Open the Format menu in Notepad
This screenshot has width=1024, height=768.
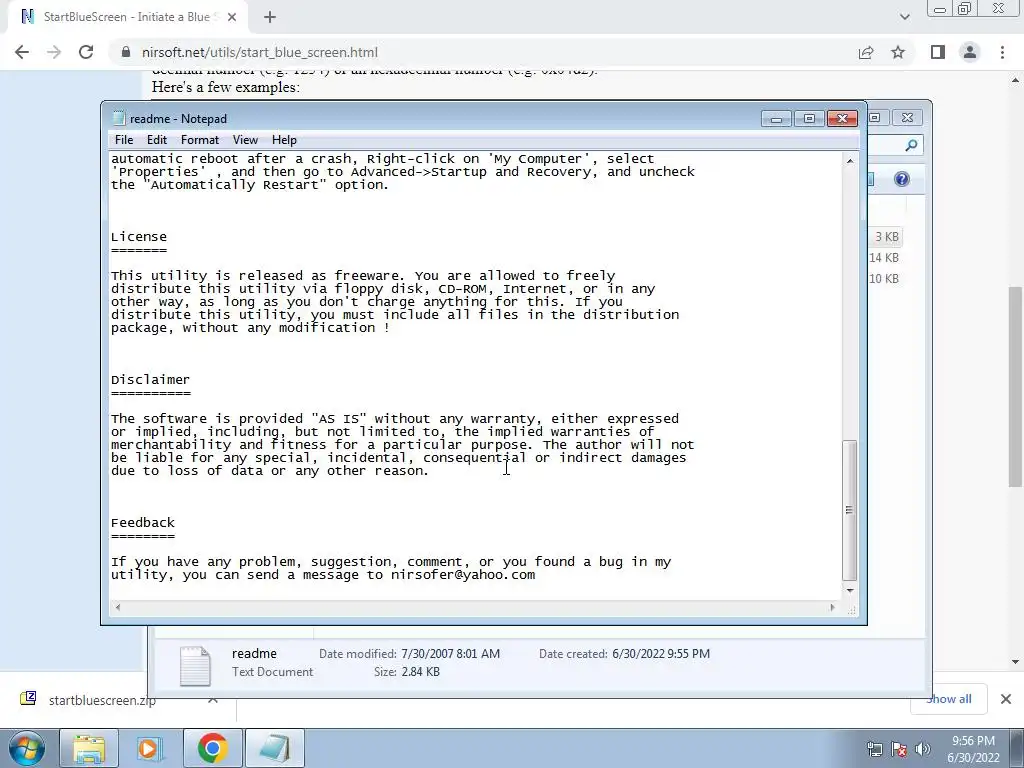pyautogui.click(x=200, y=140)
